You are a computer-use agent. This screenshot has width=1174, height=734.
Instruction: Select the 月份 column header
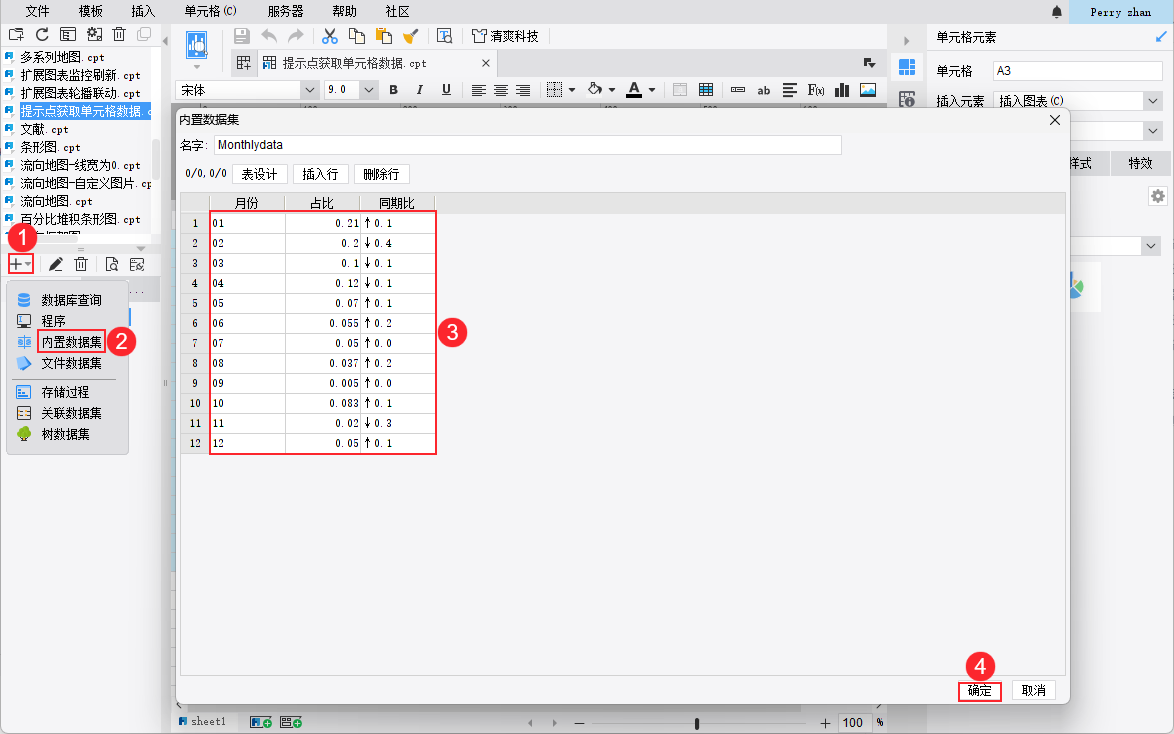(247, 203)
